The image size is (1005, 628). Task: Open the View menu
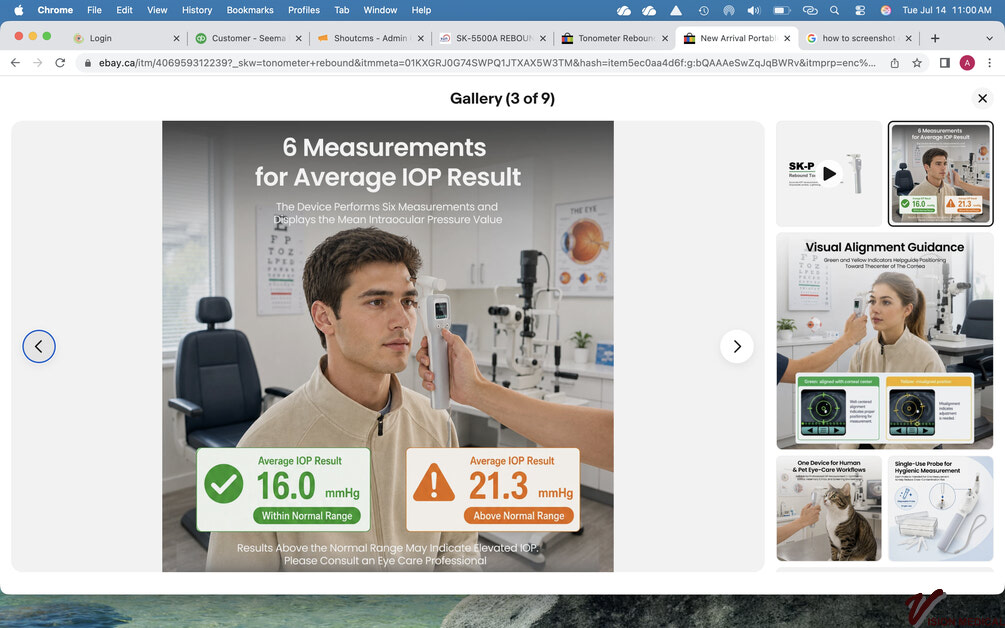[x=157, y=10]
